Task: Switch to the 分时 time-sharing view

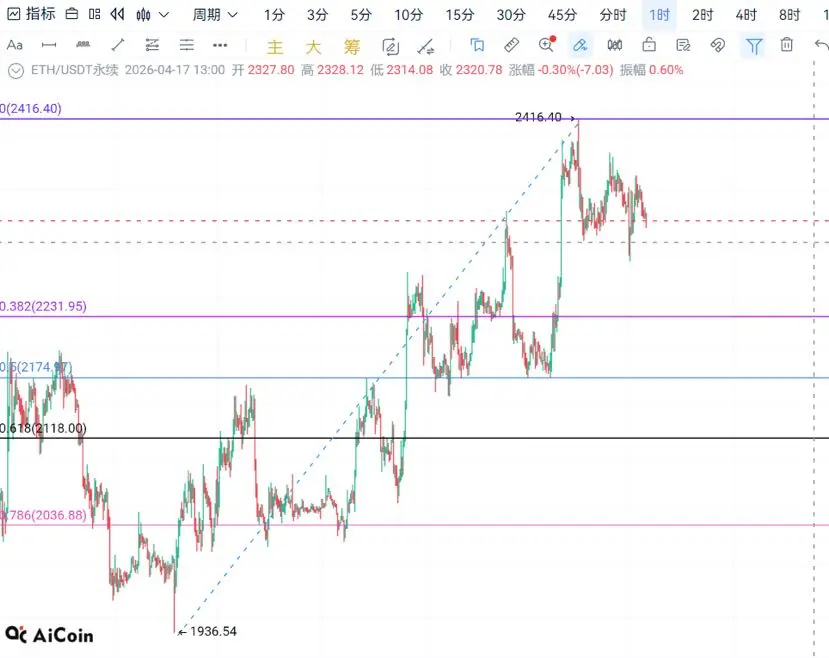Action: click(x=613, y=15)
